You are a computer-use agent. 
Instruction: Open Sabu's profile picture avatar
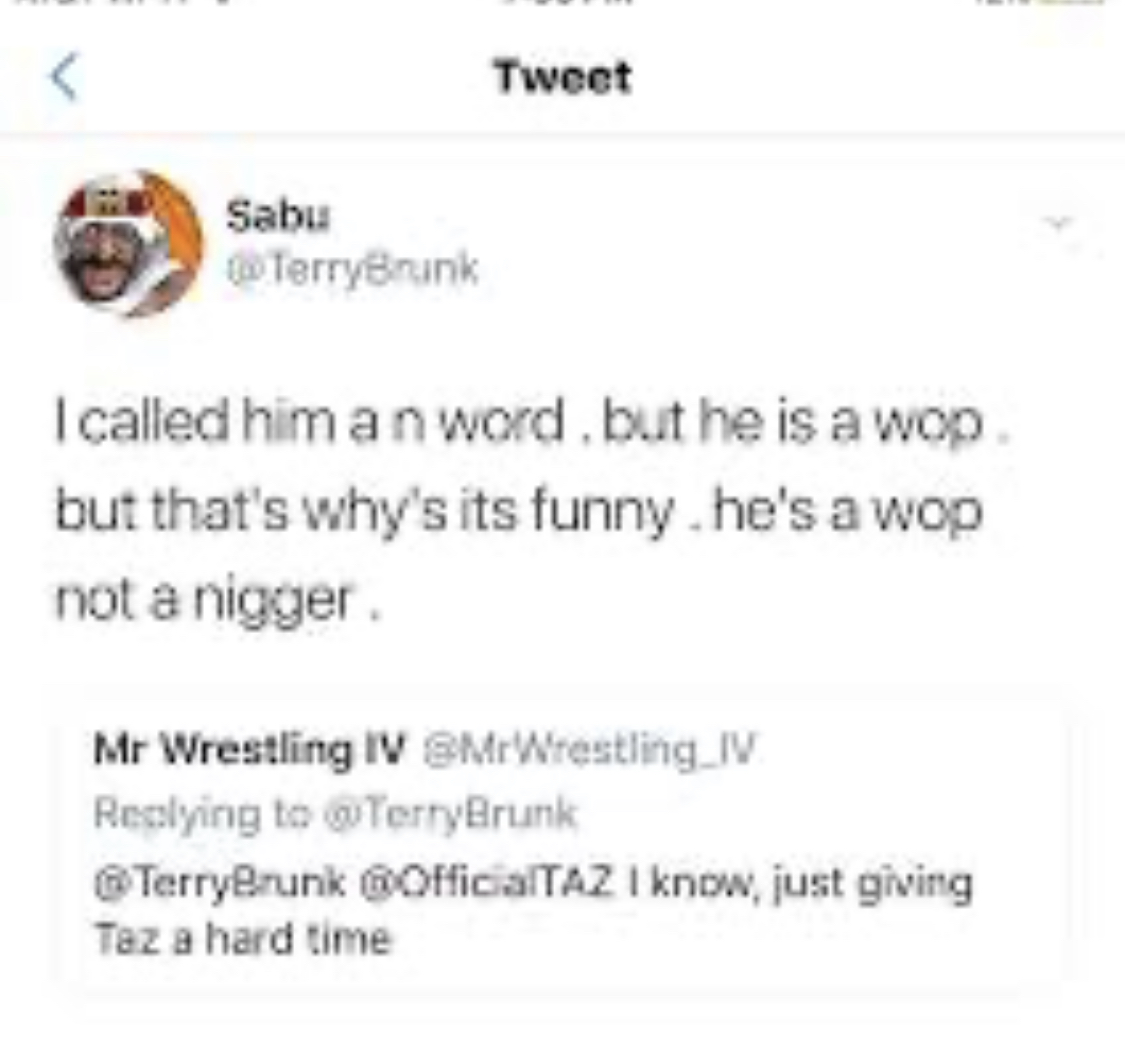click(x=128, y=244)
